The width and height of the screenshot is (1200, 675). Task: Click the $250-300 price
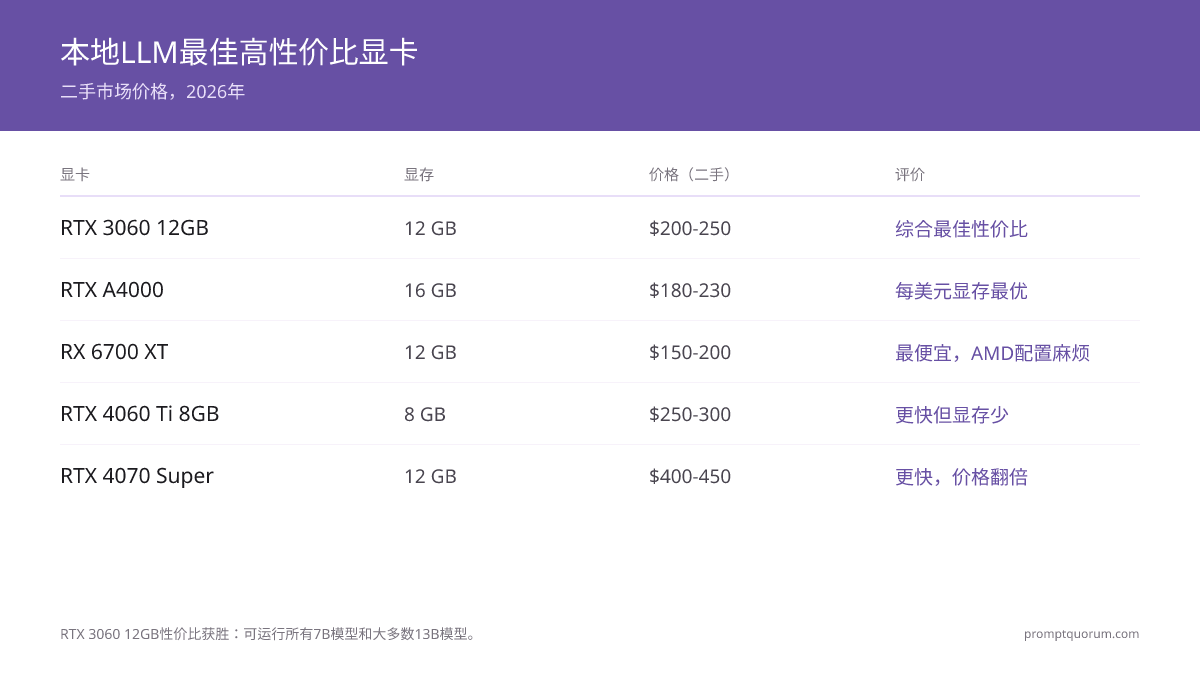690,414
